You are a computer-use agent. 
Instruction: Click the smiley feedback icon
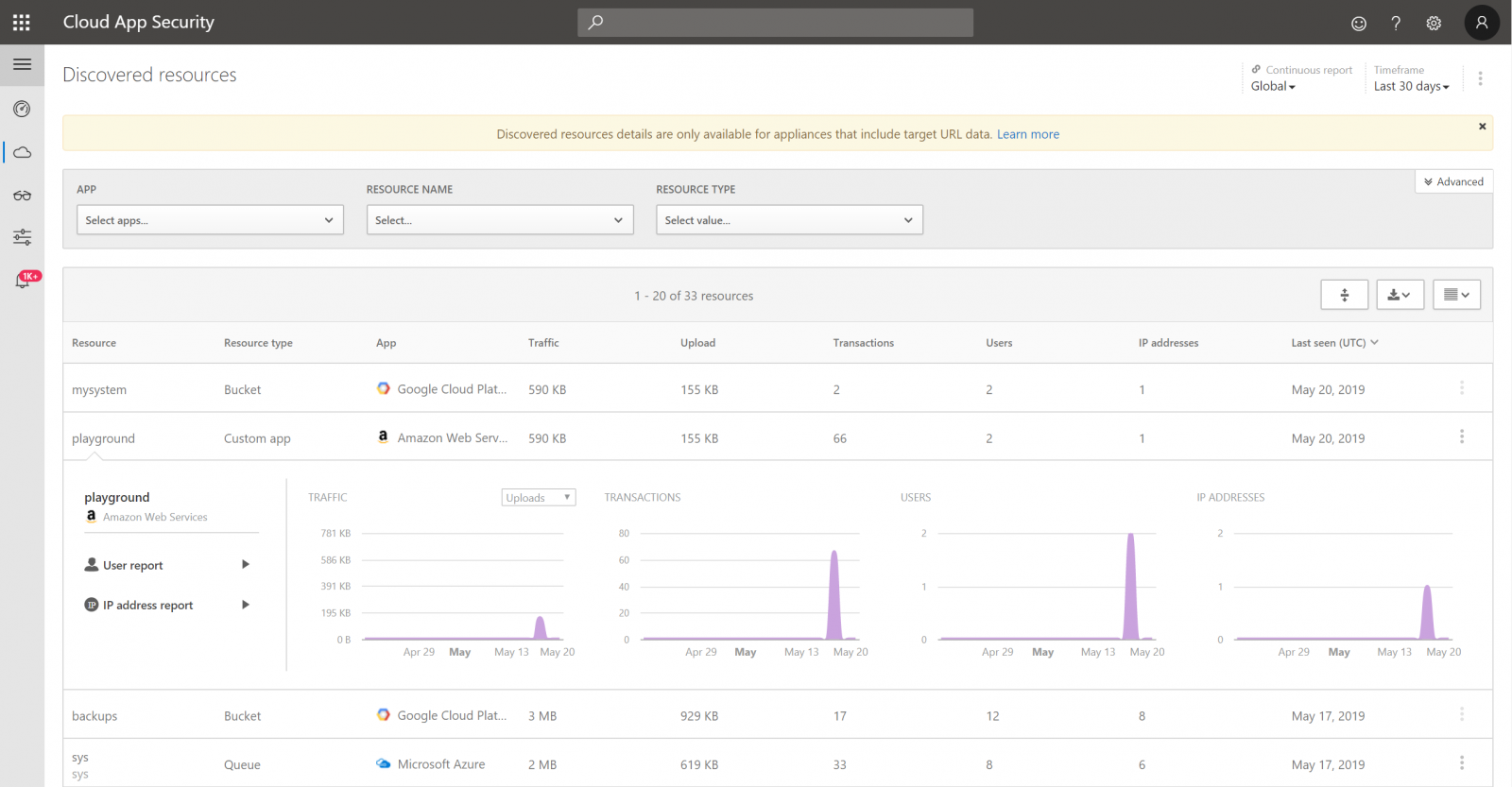[x=1359, y=24]
